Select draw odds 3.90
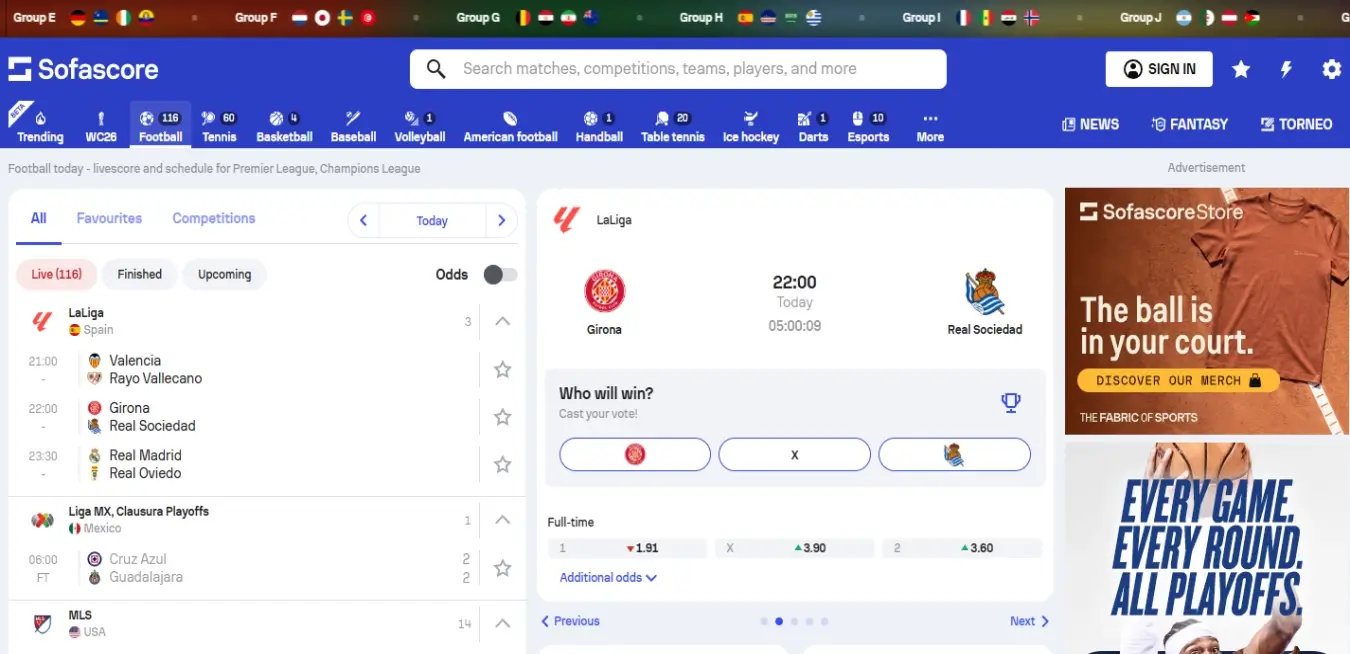This screenshot has height=654, width=1350. 795,548
